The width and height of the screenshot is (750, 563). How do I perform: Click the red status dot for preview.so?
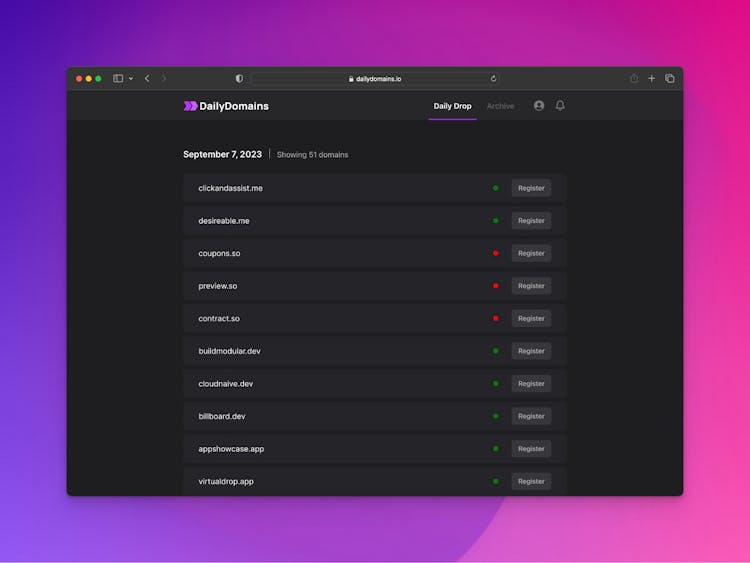pyautogui.click(x=495, y=286)
